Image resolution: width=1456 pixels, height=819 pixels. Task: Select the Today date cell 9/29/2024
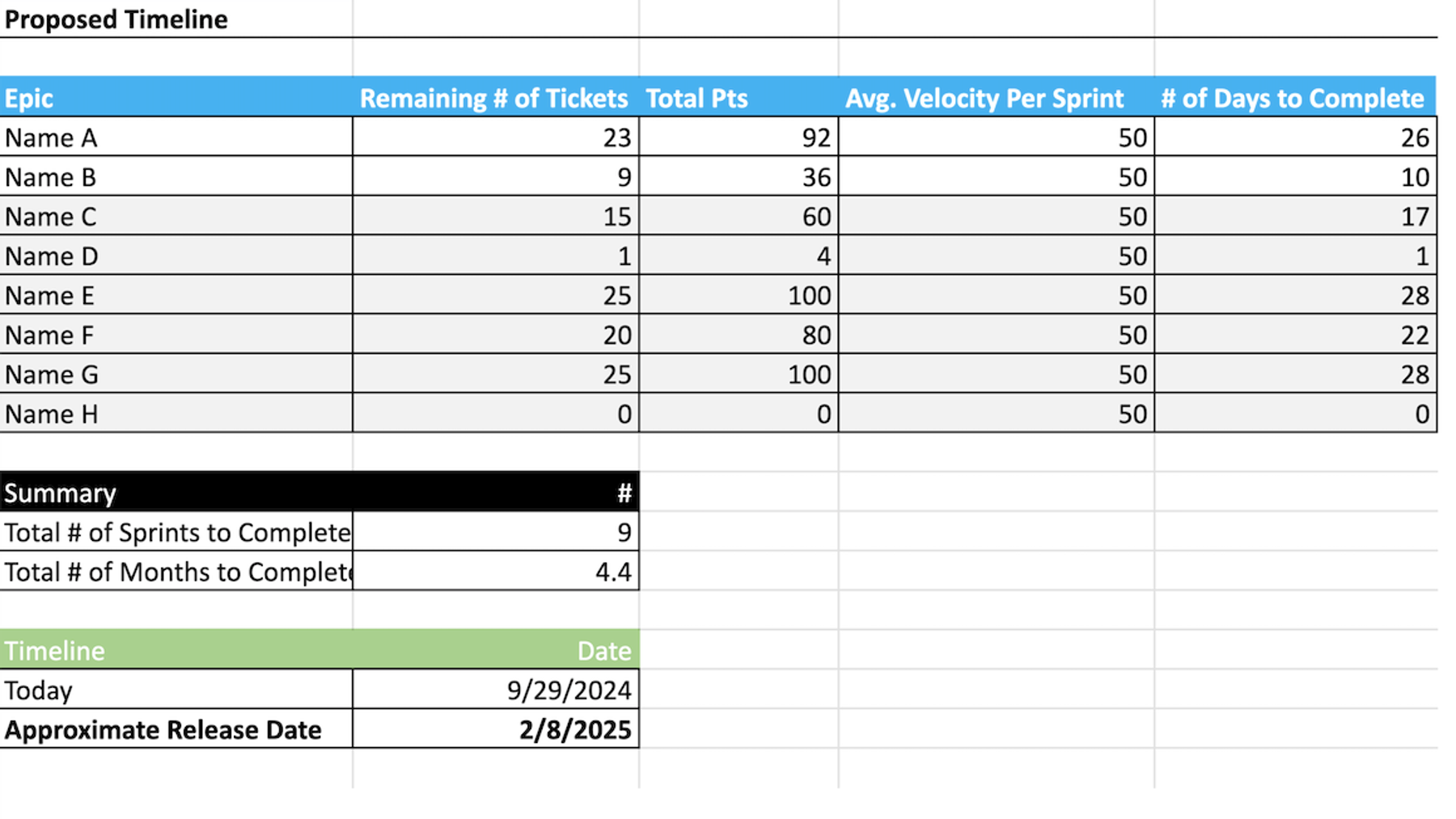[496, 690]
